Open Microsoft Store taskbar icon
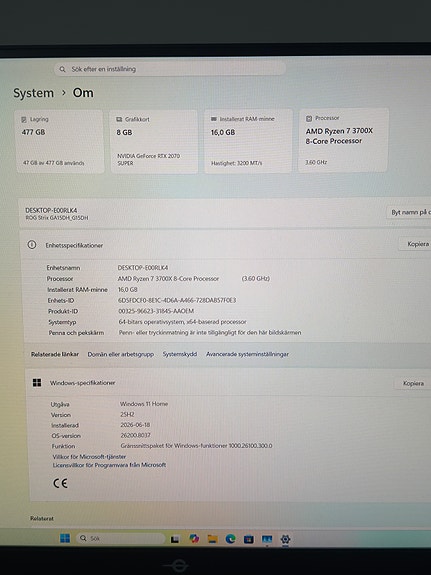This screenshot has width=431, height=575. pos(249,539)
